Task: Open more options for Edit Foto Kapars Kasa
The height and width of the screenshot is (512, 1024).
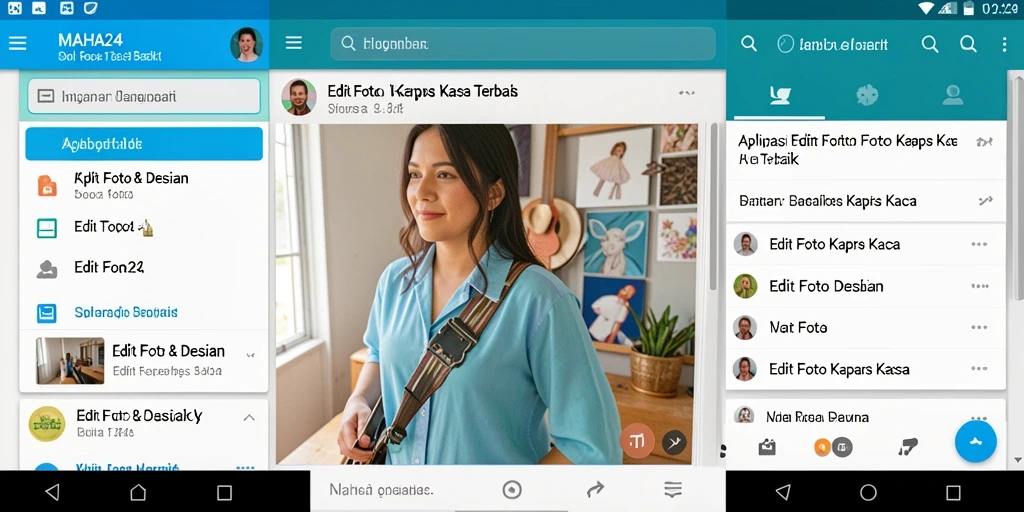Action: coord(979,369)
